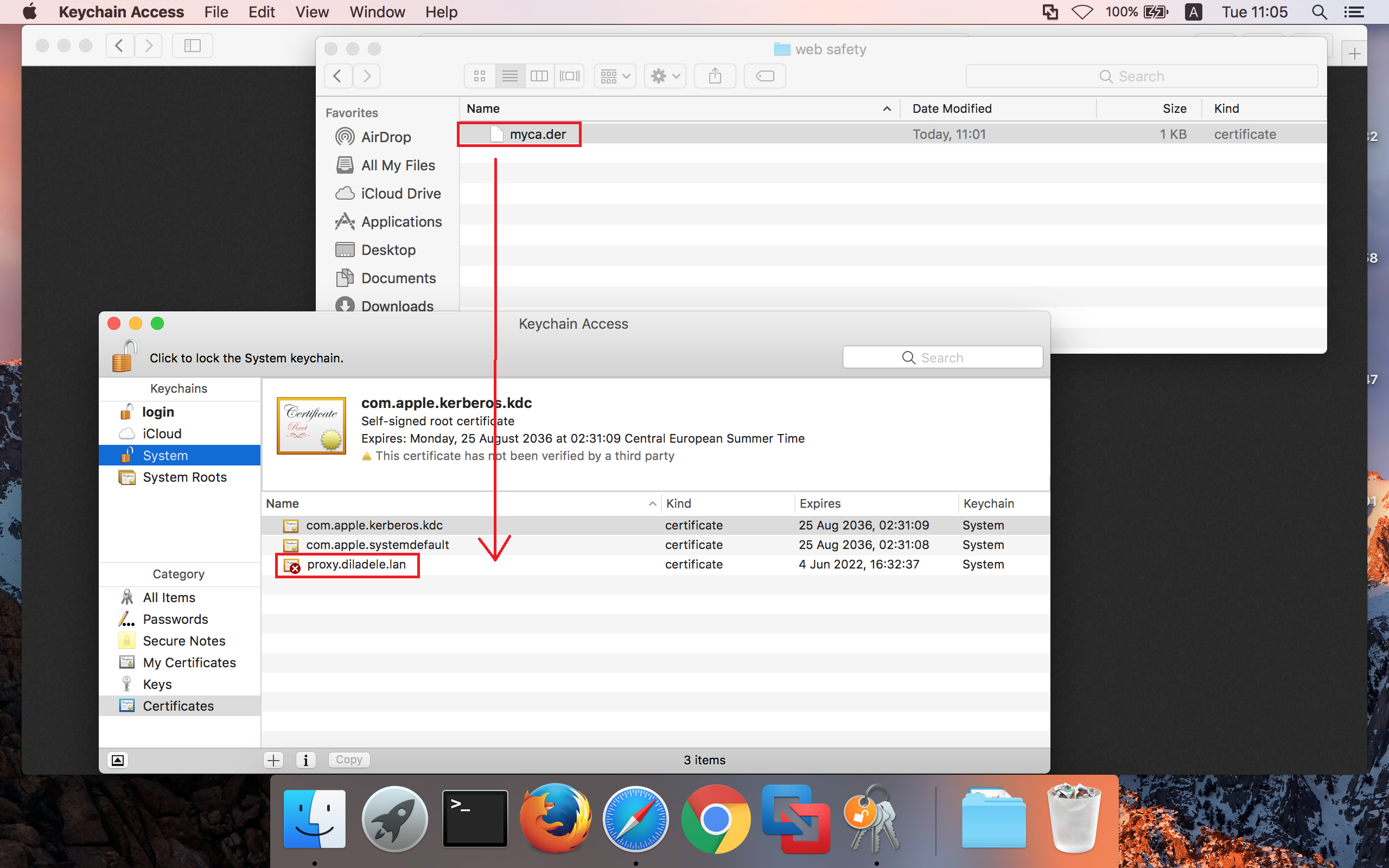Switch Finder to list view
Image resolution: width=1389 pixels, height=868 pixels.
click(x=509, y=76)
